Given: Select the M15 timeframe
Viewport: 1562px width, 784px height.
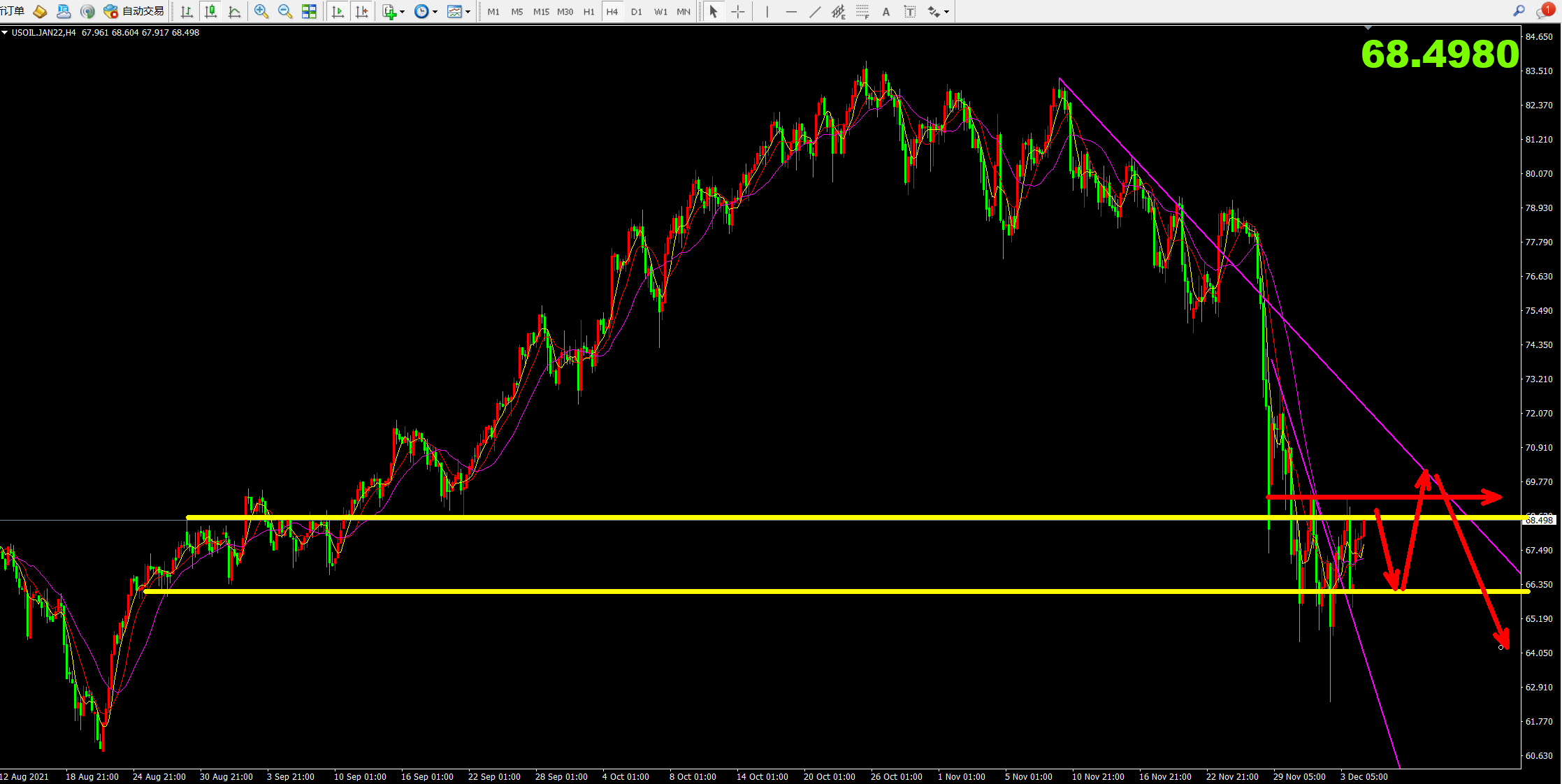Looking at the screenshot, I should tap(541, 12).
